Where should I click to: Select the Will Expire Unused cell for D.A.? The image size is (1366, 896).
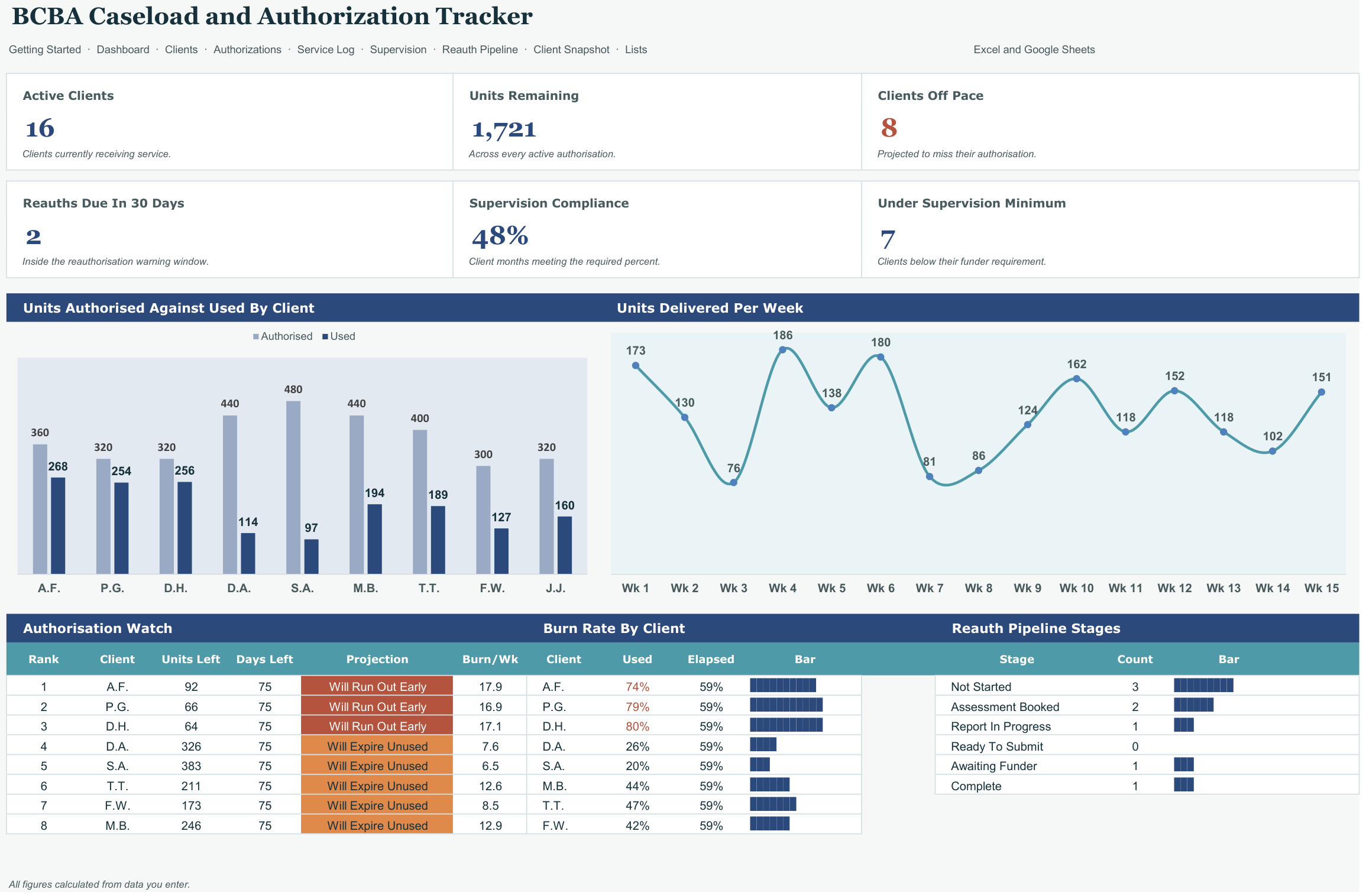click(377, 746)
